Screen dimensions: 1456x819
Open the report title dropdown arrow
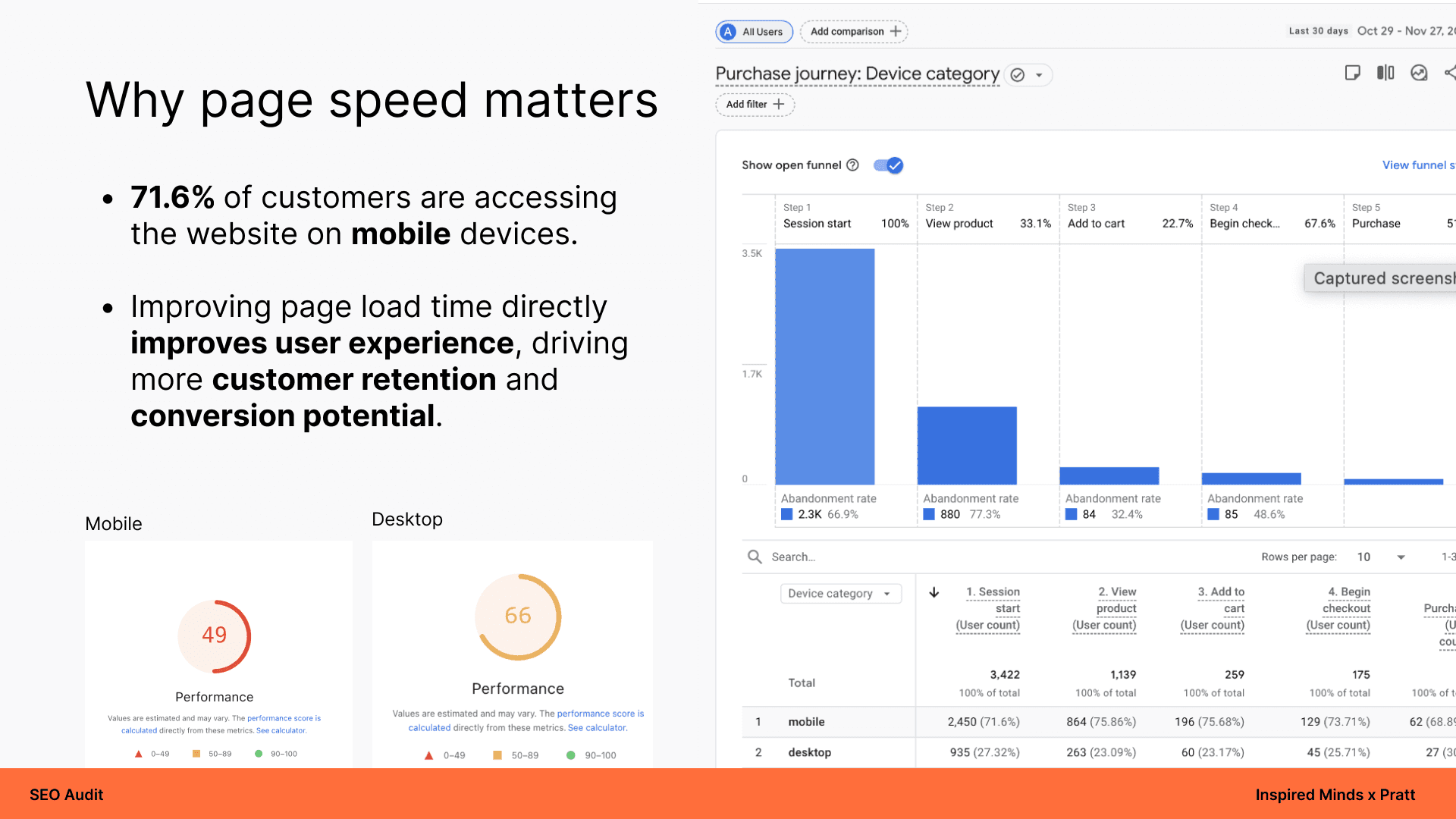1040,75
